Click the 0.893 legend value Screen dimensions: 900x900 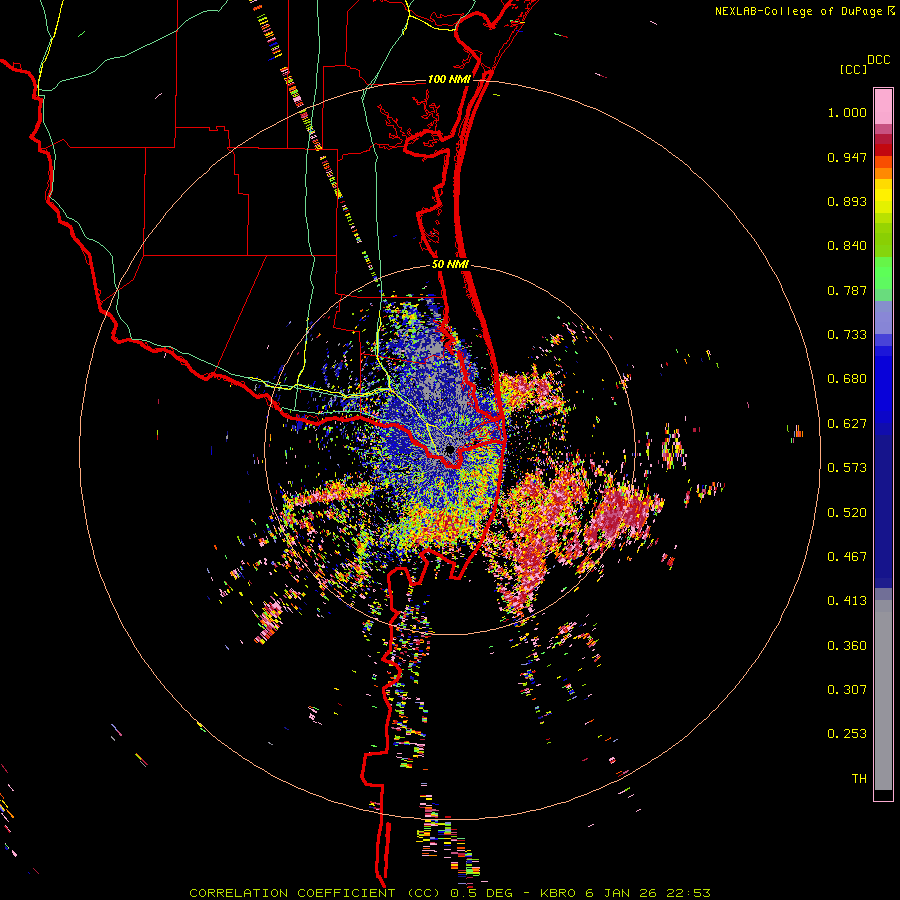tap(847, 201)
